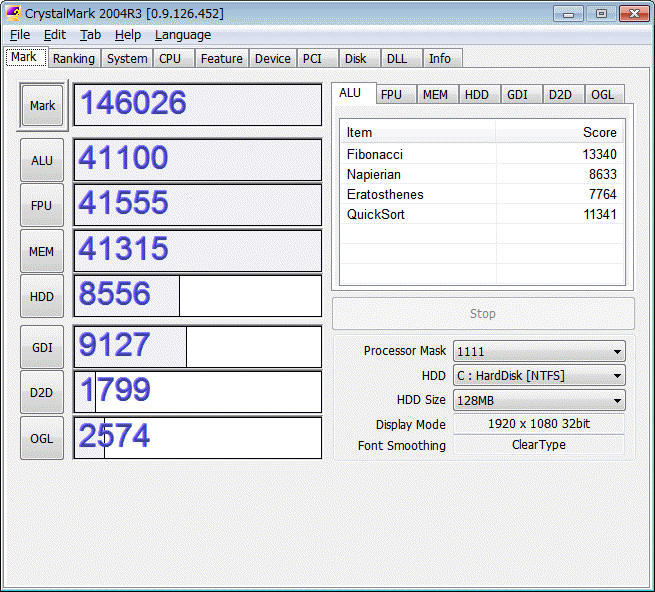Show HDD results detail tab

tap(480, 95)
